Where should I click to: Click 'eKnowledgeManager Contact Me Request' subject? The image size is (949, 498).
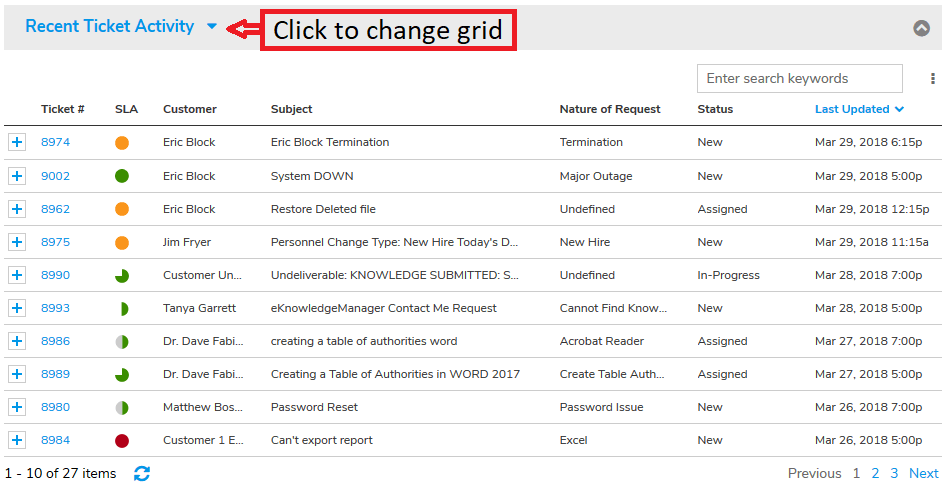384,309
